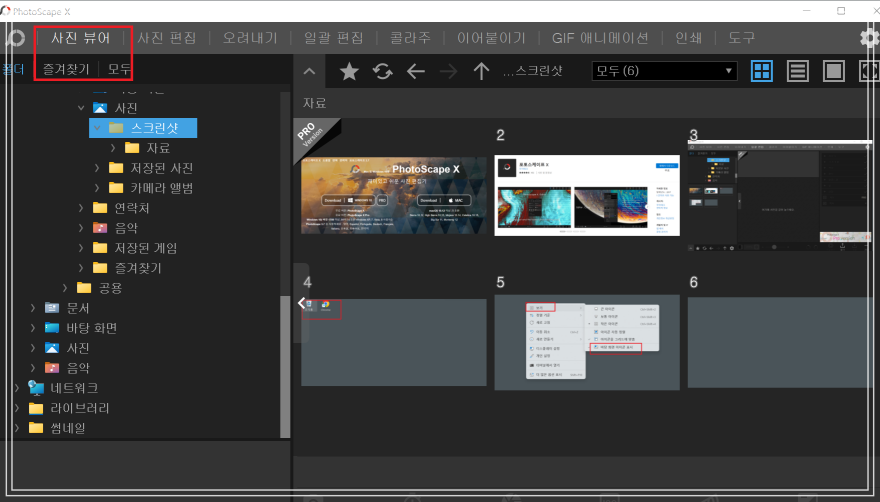
Task: Open the 인쇄 tab
Action: [x=689, y=38]
